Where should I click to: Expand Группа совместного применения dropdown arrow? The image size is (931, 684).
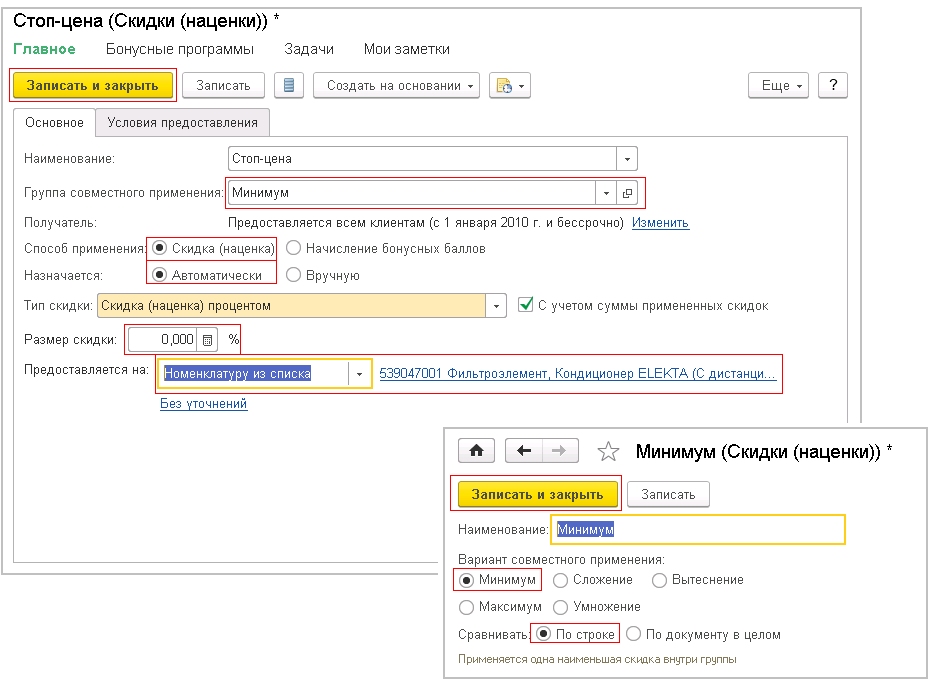[x=606, y=193]
